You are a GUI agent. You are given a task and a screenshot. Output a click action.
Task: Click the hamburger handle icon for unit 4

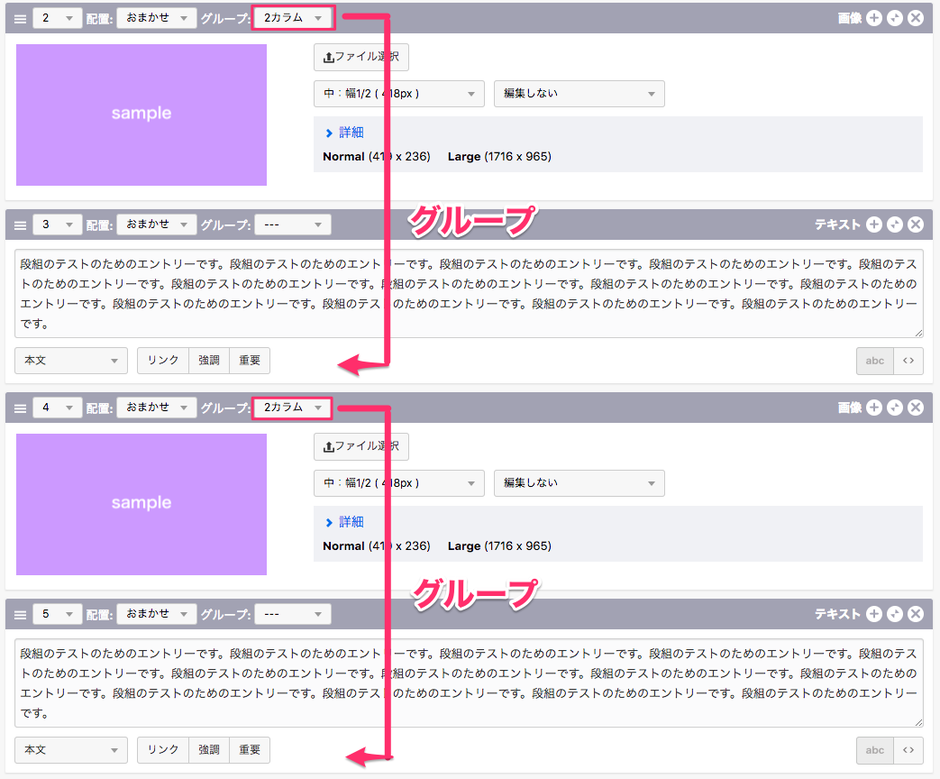20,408
